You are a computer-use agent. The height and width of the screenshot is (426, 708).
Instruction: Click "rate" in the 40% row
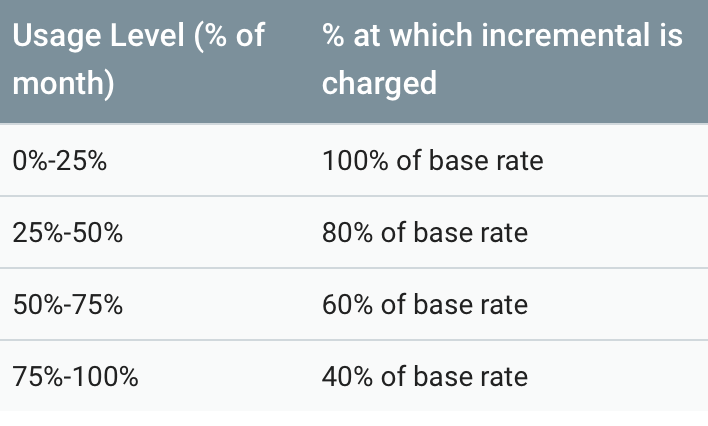pos(504,377)
